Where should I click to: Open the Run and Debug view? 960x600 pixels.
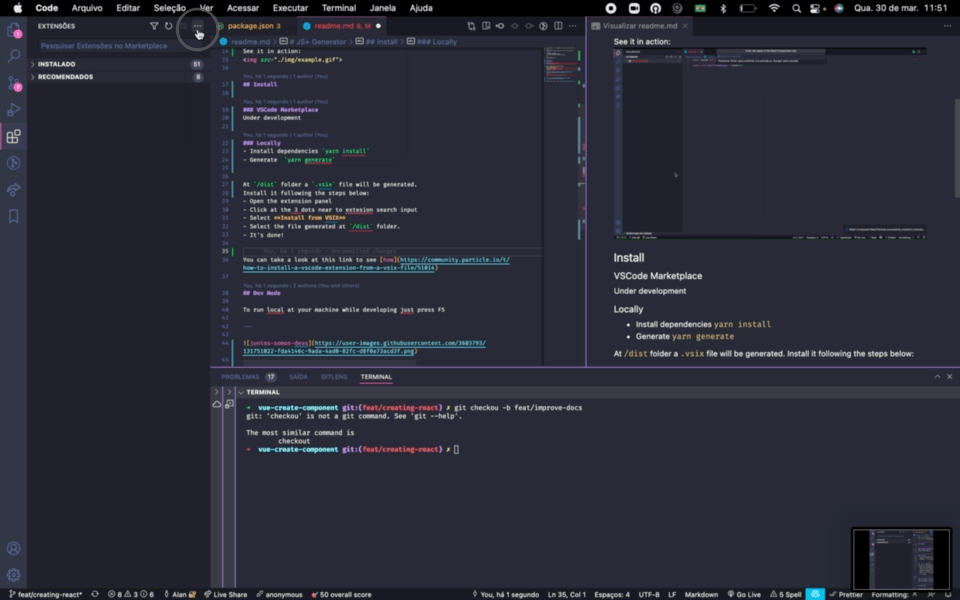point(13,110)
